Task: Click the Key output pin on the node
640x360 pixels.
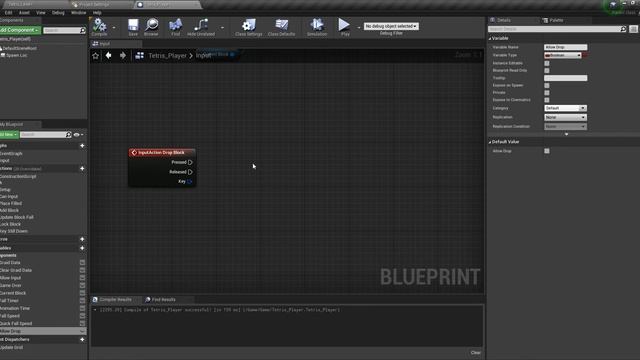Action: pos(189,182)
